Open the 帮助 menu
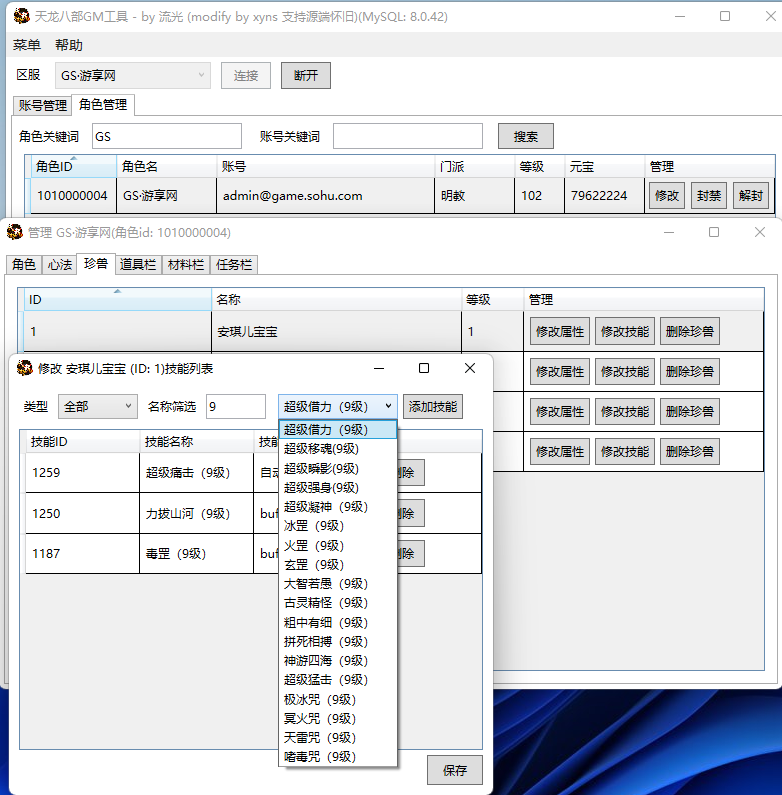The image size is (782, 795). point(69,45)
